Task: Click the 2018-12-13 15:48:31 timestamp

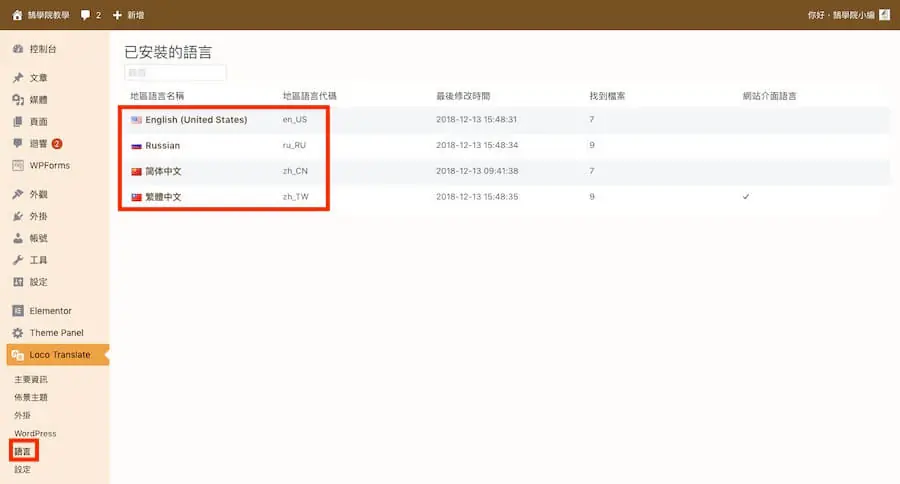Action: coord(476,119)
